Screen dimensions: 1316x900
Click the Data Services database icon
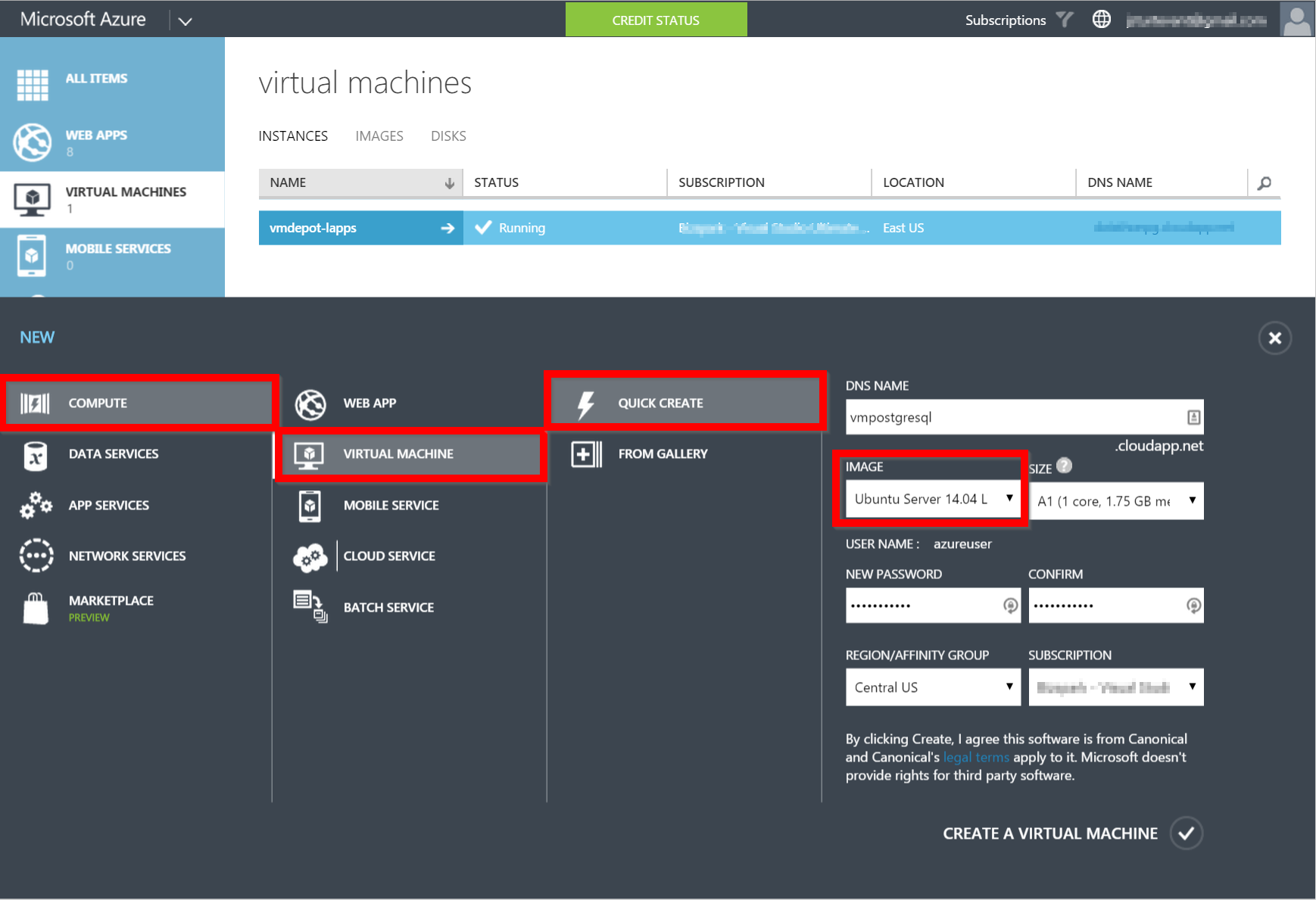click(x=36, y=455)
